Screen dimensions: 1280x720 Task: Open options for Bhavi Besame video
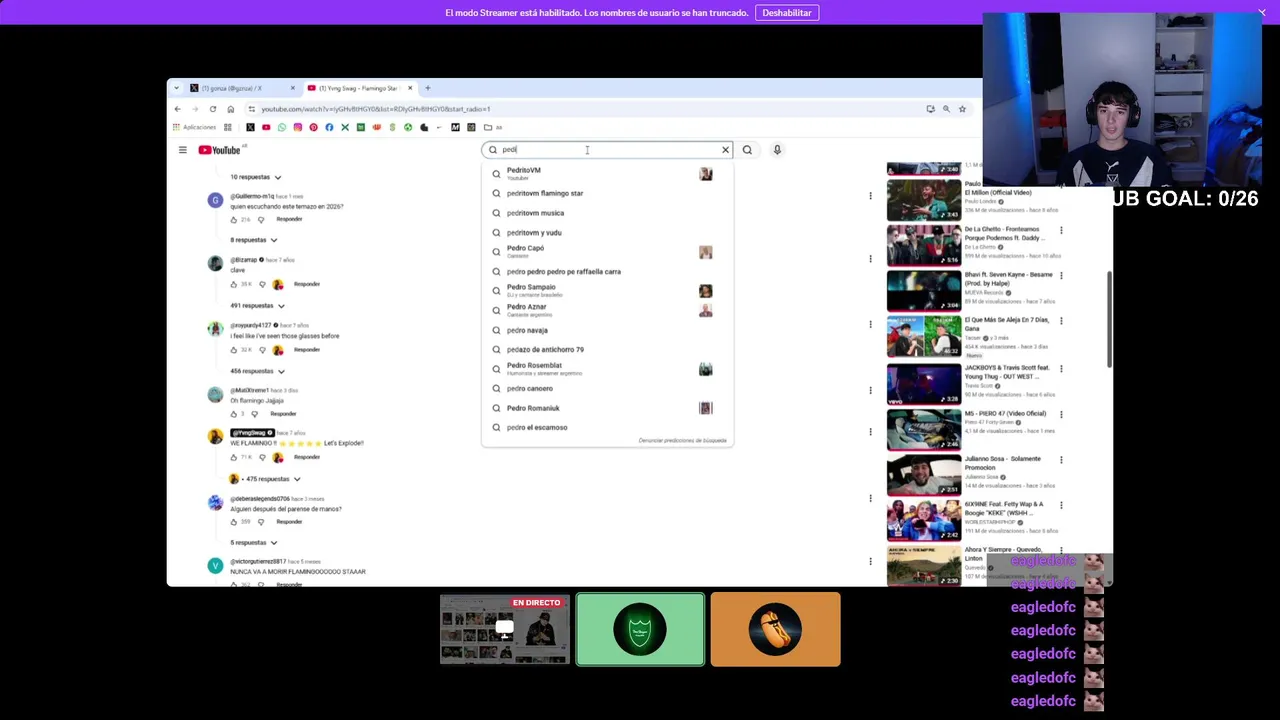(1061, 275)
